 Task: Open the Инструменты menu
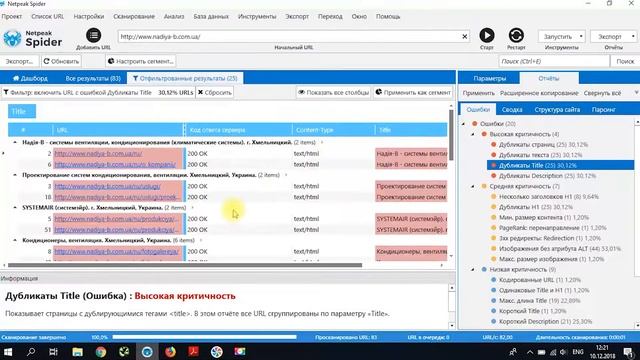(x=257, y=16)
